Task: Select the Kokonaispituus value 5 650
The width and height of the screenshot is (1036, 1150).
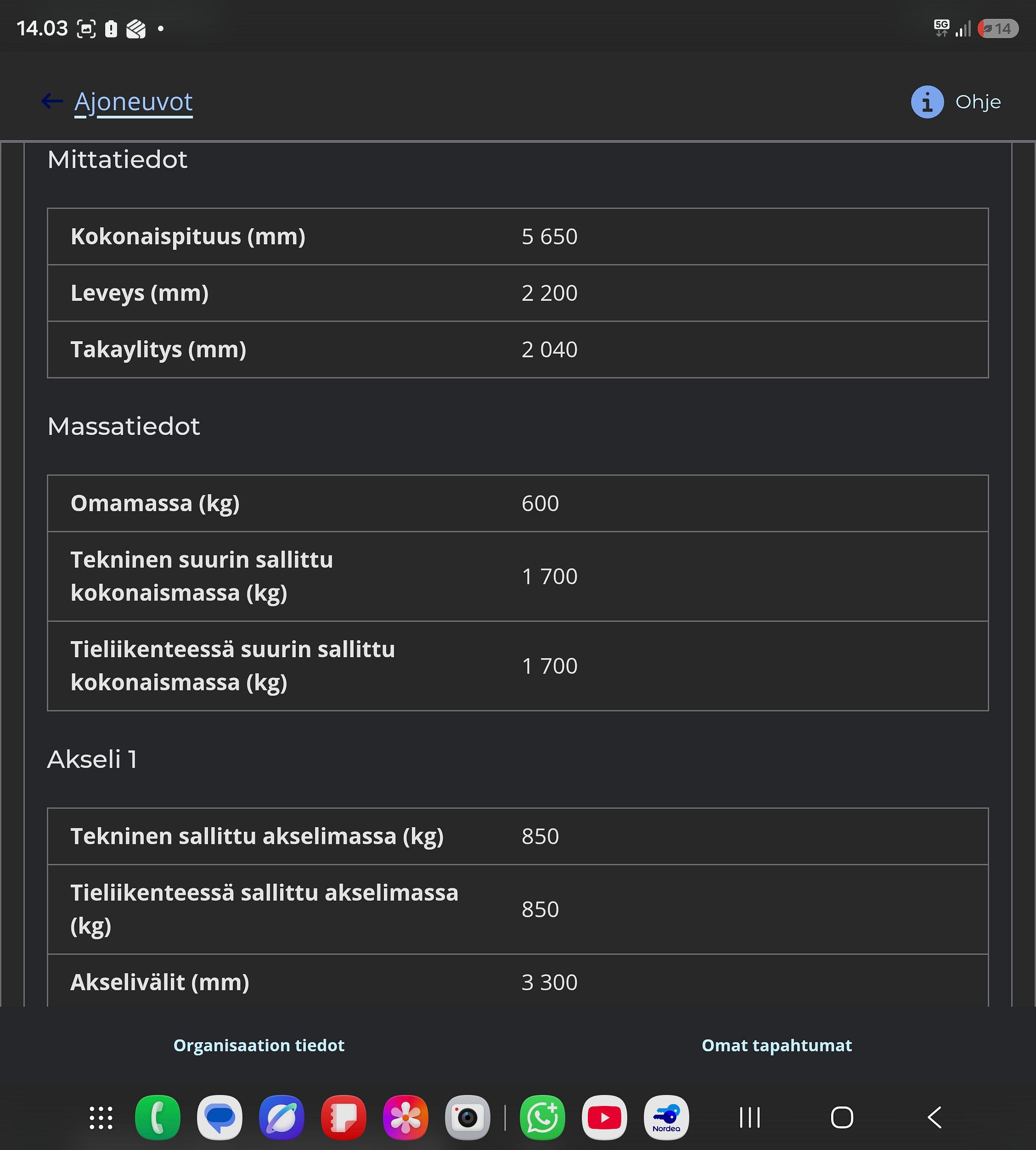Action: click(x=549, y=236)
